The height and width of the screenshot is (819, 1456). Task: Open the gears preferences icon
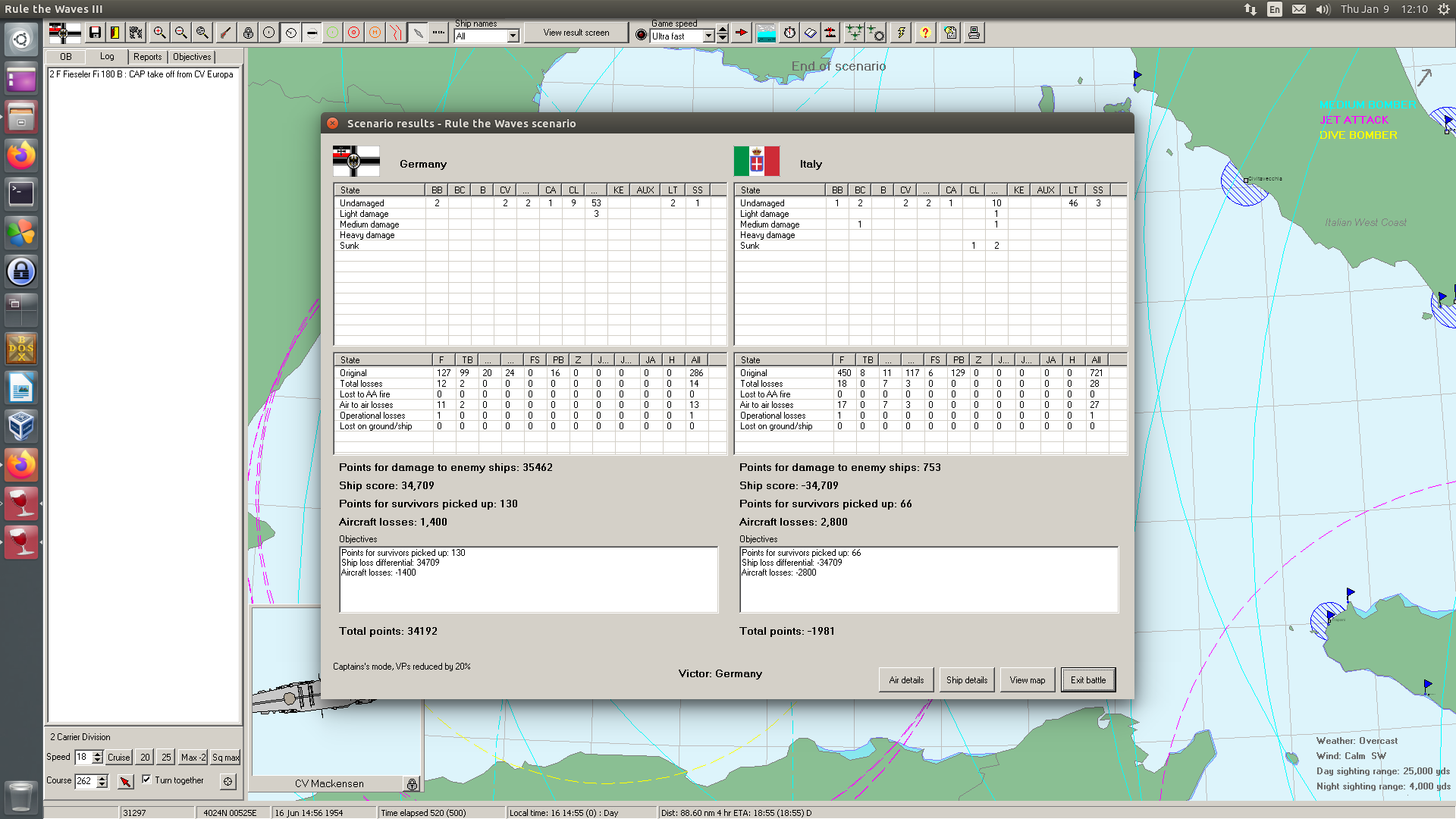tap(136, 33)
